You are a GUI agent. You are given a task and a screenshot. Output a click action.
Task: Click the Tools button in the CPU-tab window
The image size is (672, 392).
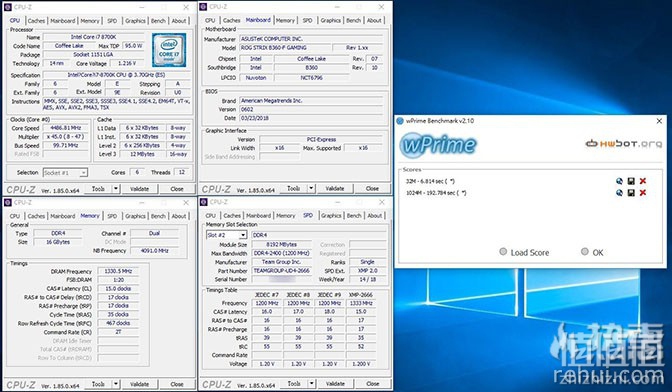(98, 189)
